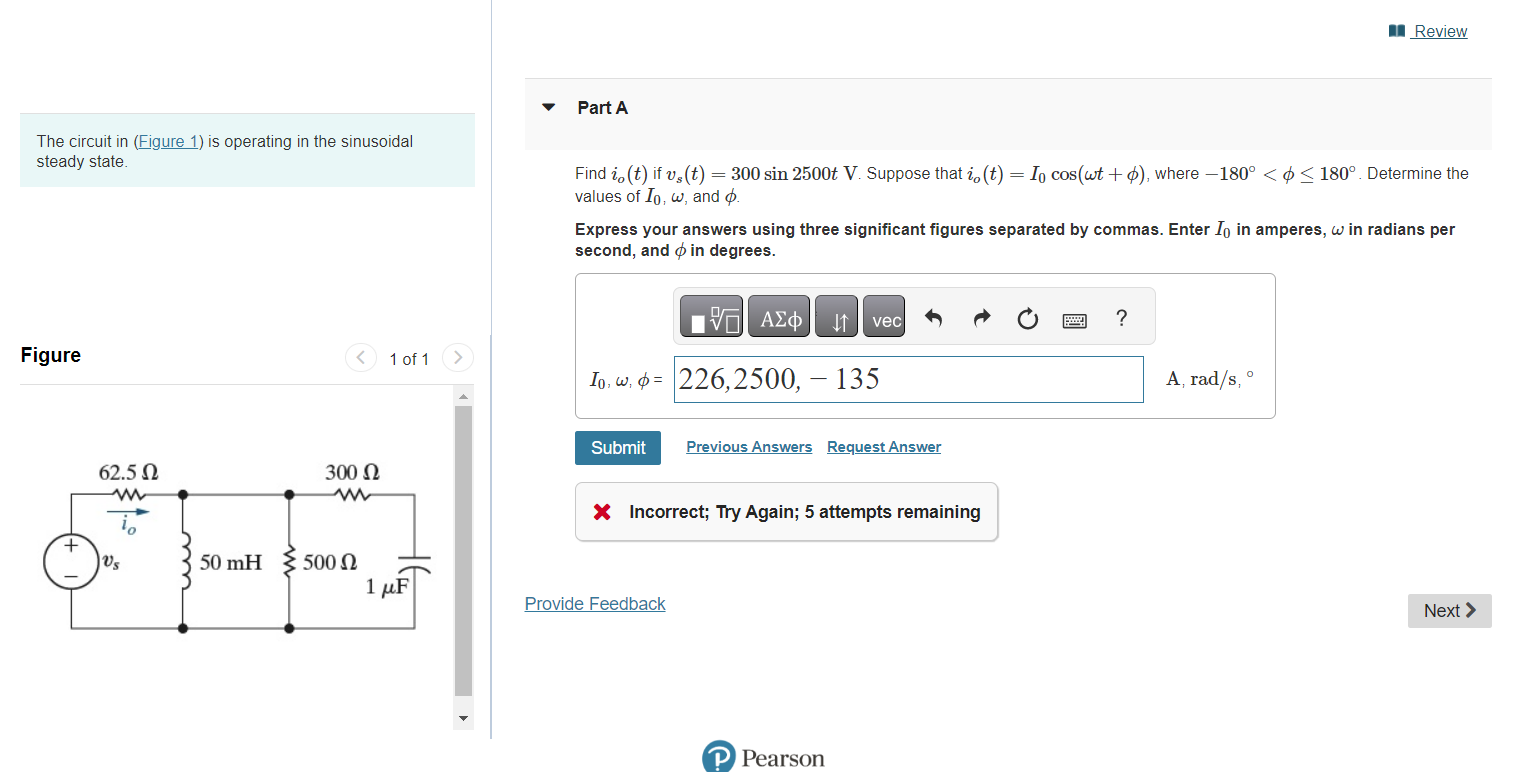
Task: Open Provide Feedback link
Action: 595,604
